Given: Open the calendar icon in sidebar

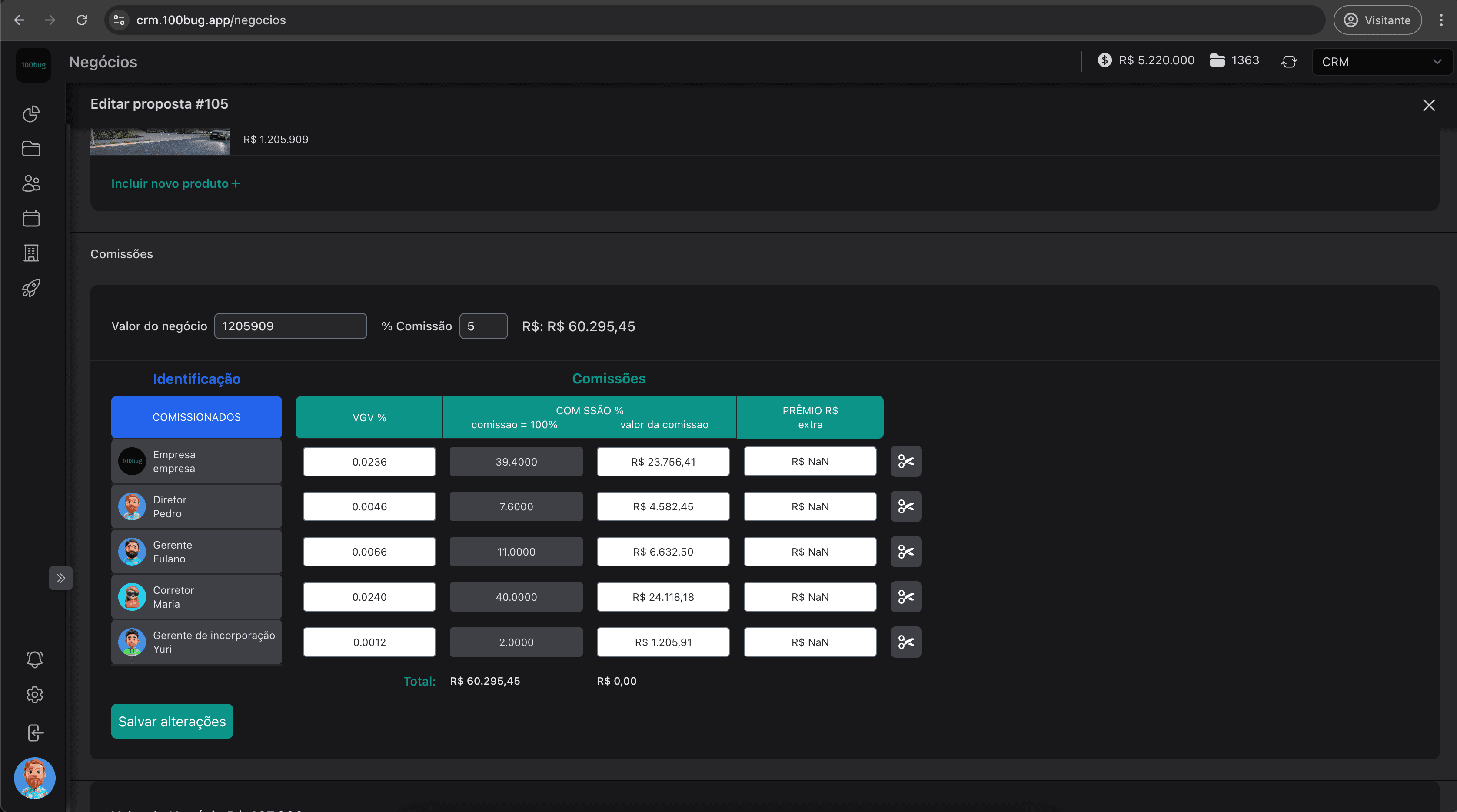Looking at the screenshot, I should pos(31,218).
